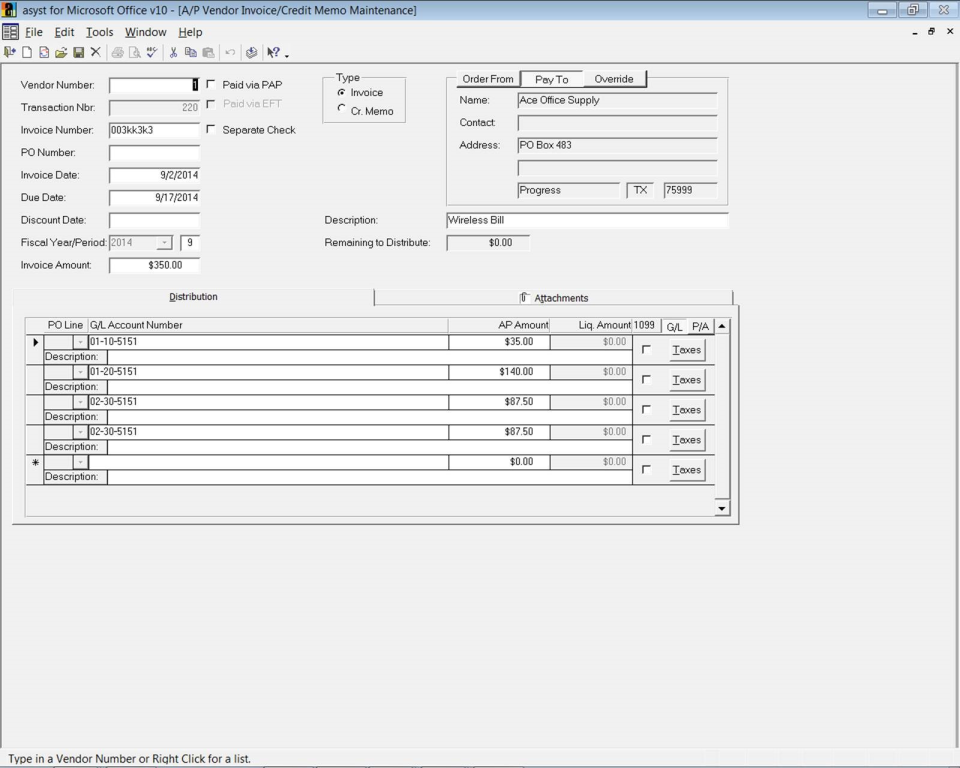Toggle the Paid via EFT checkbox

(x=211, y=104)
